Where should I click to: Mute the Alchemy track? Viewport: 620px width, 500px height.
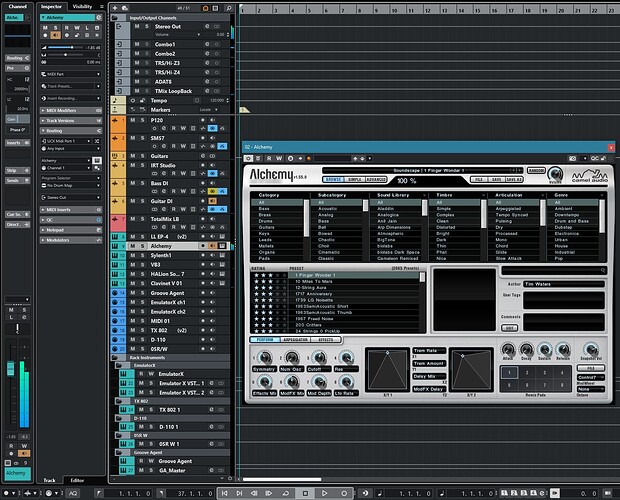point(132,246)
